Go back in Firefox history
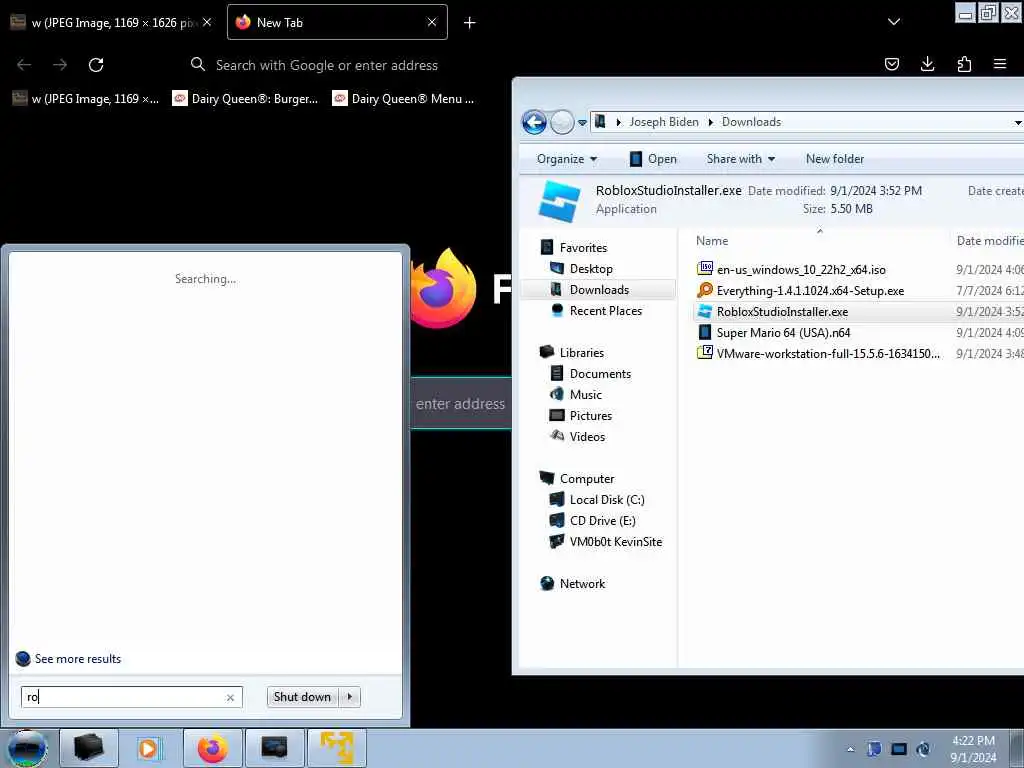This screenshot has height=768, width=1024. click(x=24, y=65)
